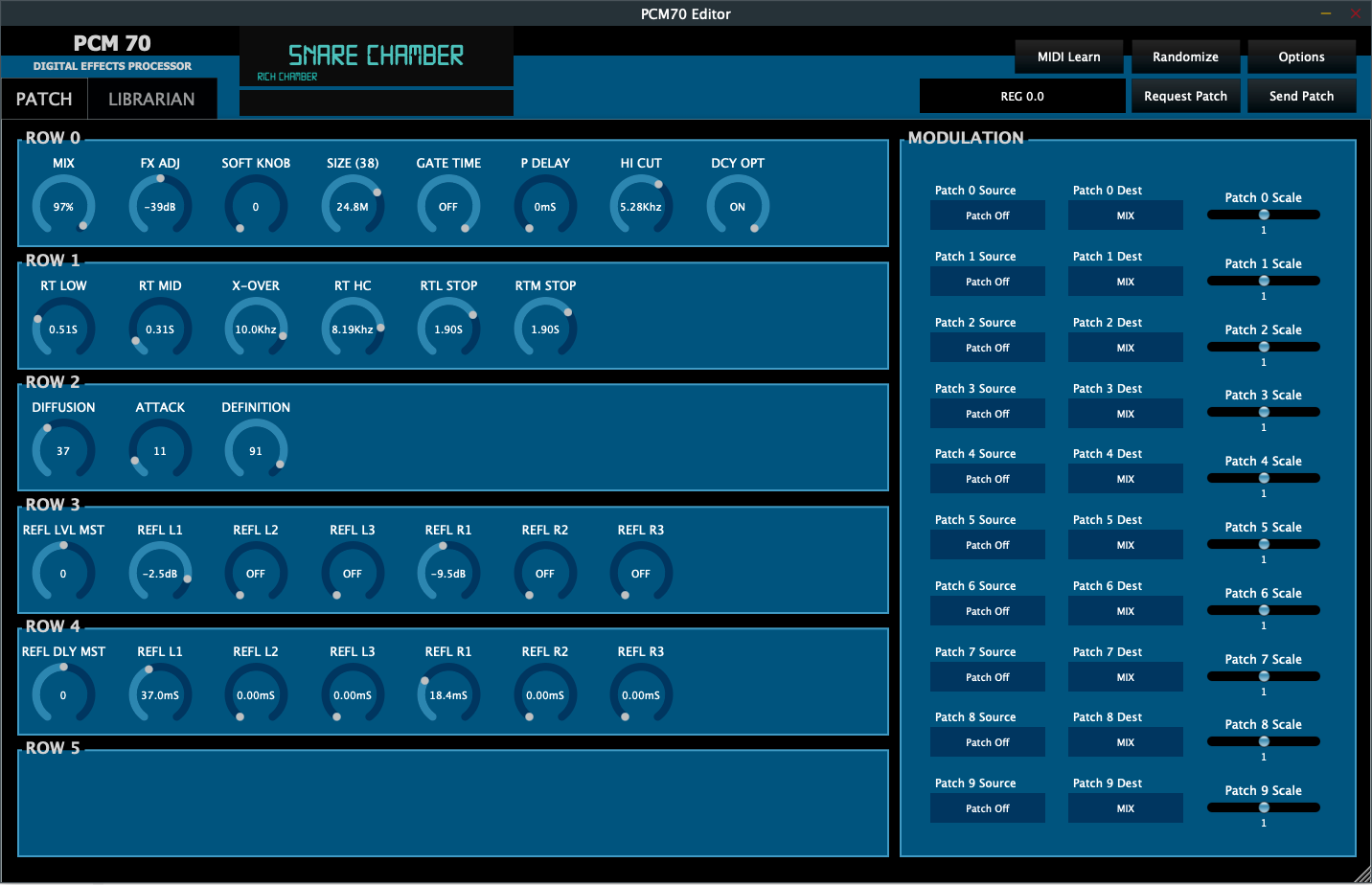
Task: Click the Row 4 REFL L2 delay knob
Action: pos(256,694)
